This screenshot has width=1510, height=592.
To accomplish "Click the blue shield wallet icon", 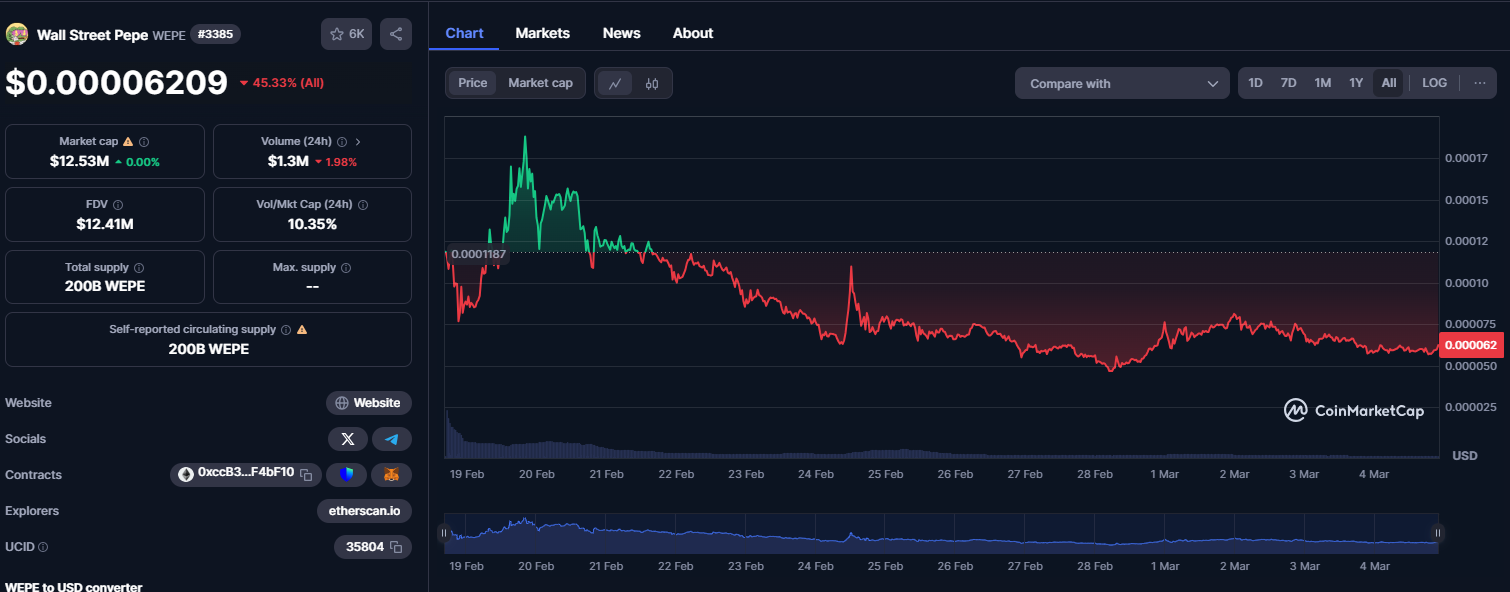I will [346, 474].
